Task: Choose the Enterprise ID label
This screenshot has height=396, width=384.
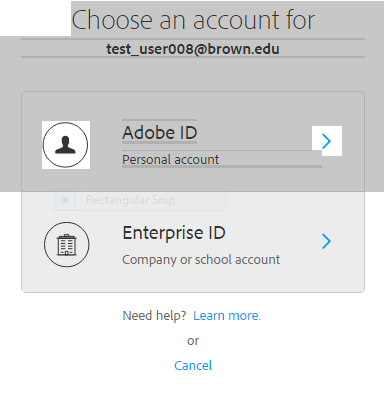Action: (x=174, y=232)
